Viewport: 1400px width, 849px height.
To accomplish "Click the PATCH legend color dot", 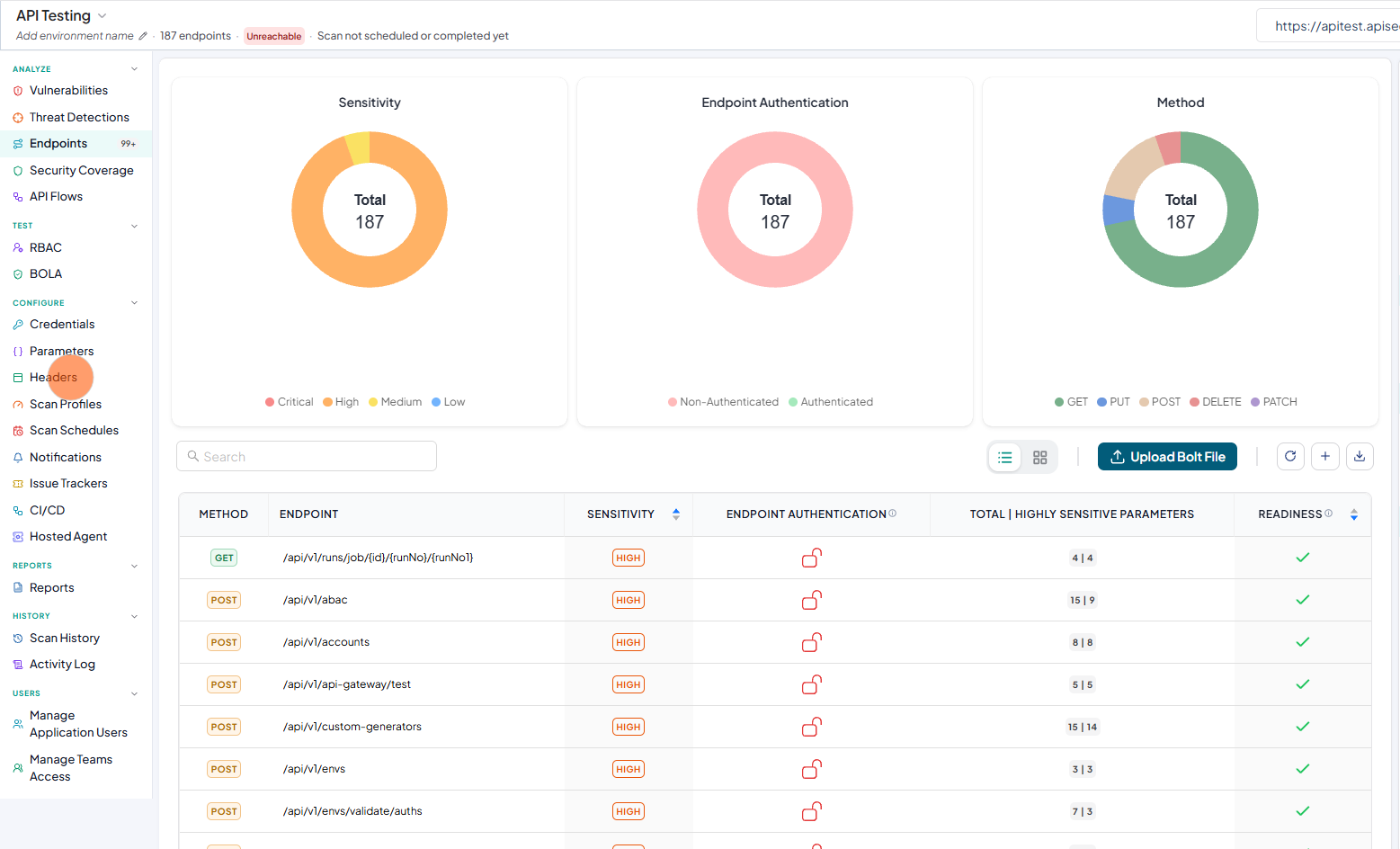I will (1255, 402).
